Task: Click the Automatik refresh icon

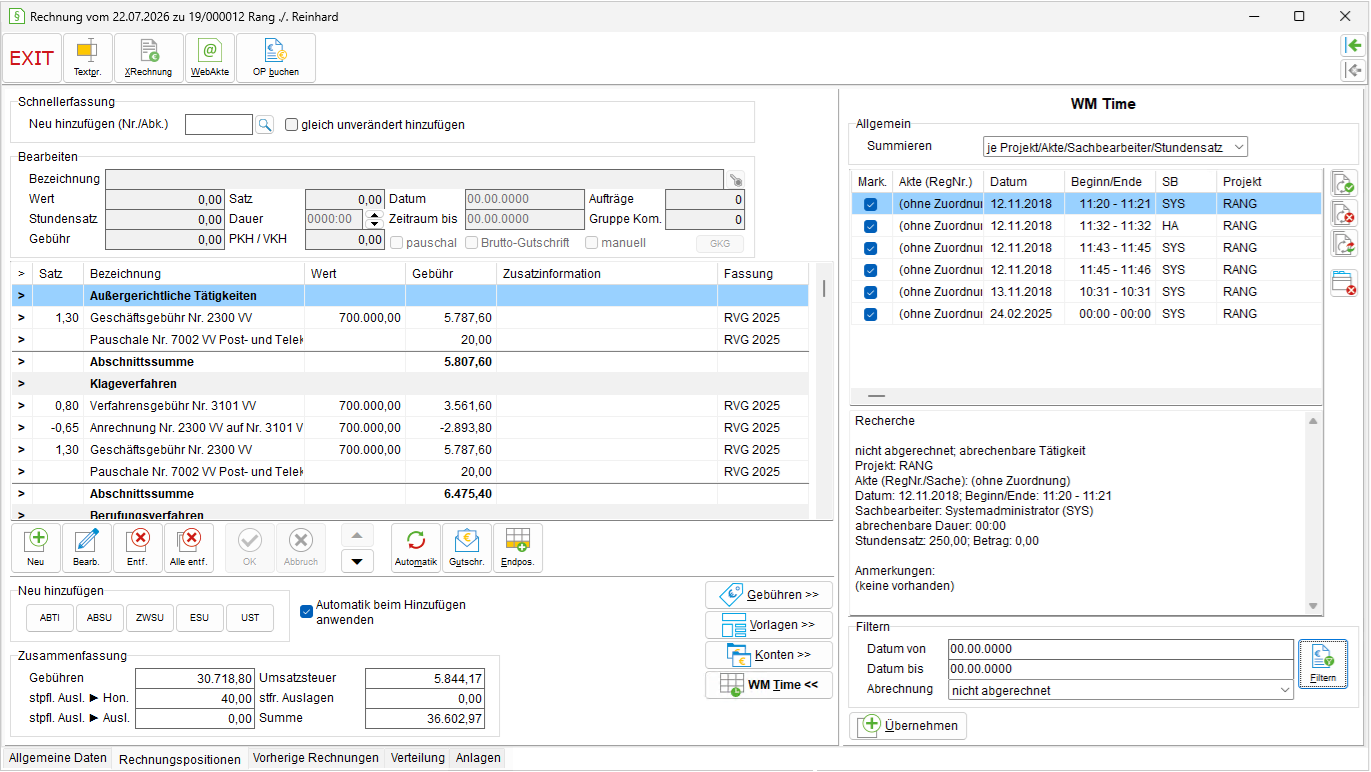Action: point(416,548)
